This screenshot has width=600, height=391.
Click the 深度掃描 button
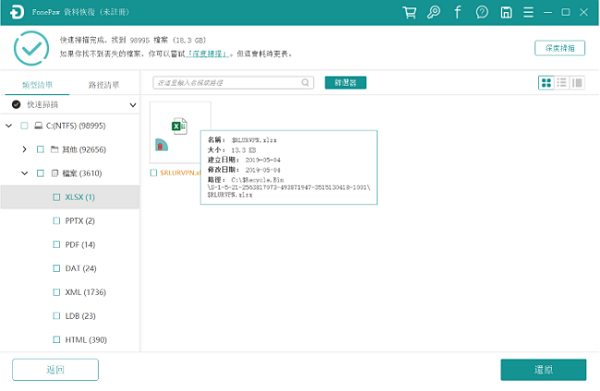coord(559,48)
